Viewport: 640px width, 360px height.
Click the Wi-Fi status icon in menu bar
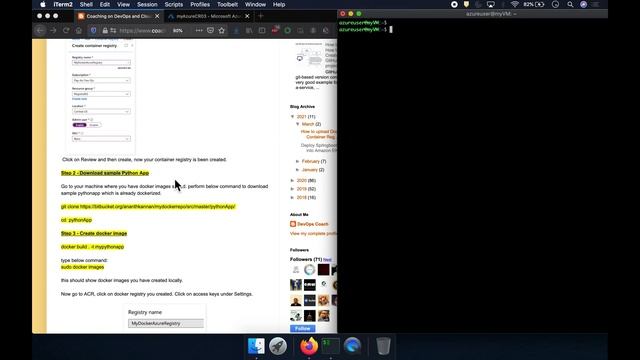[515, 4]
